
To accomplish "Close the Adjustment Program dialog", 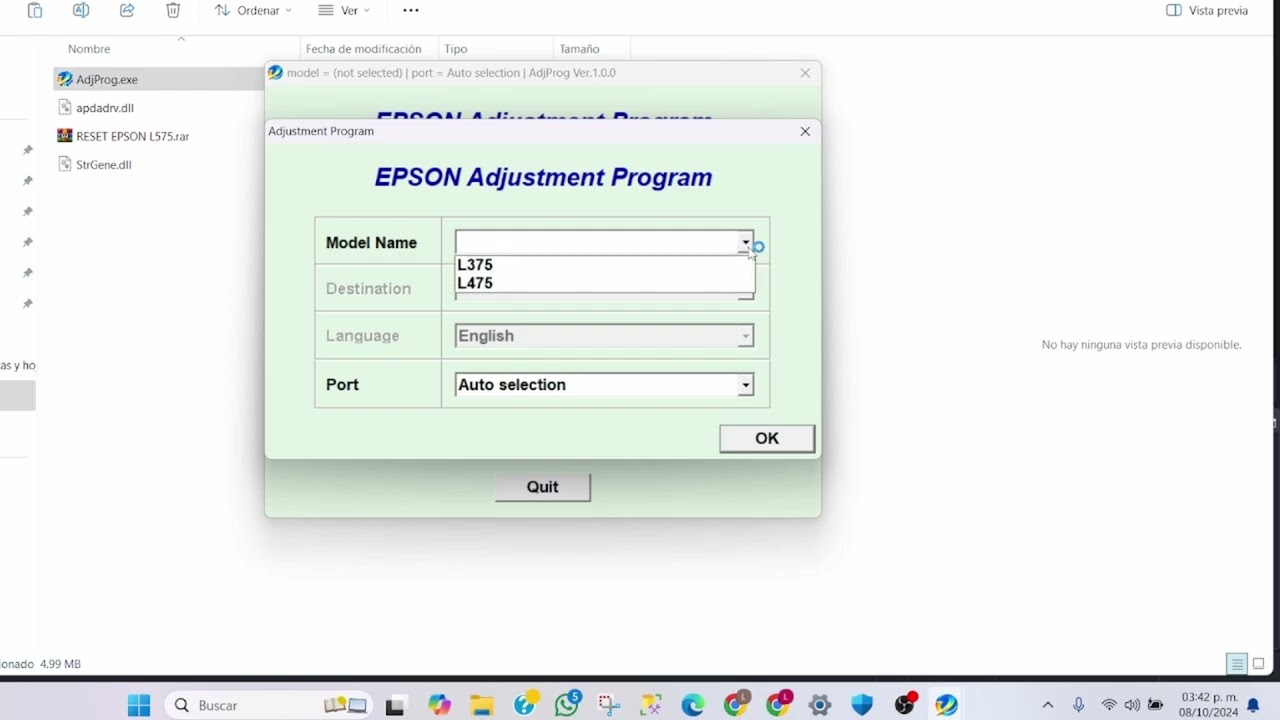I will pyautogui.click(x=805, y=131).
